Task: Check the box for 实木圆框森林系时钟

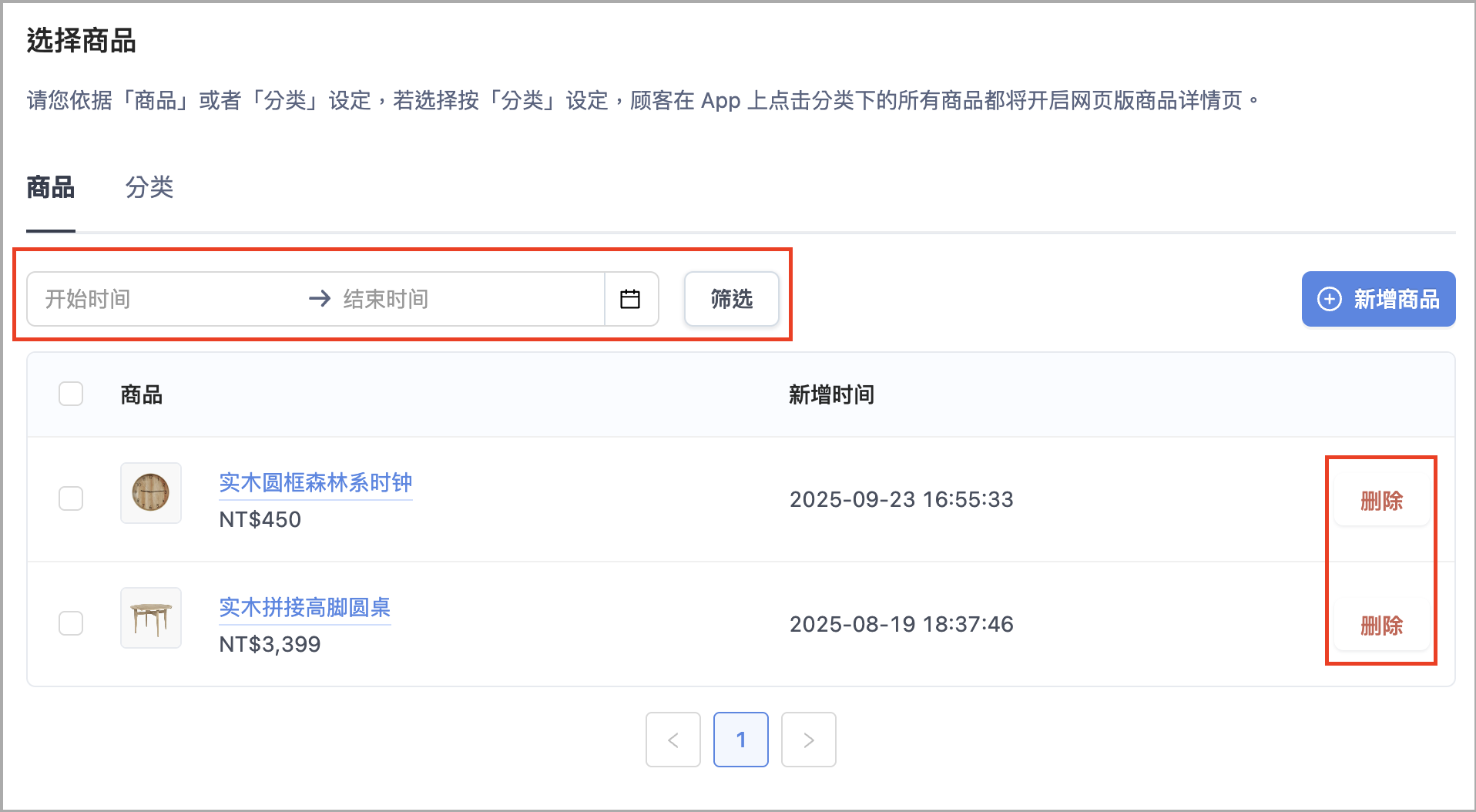Action: 71,498
